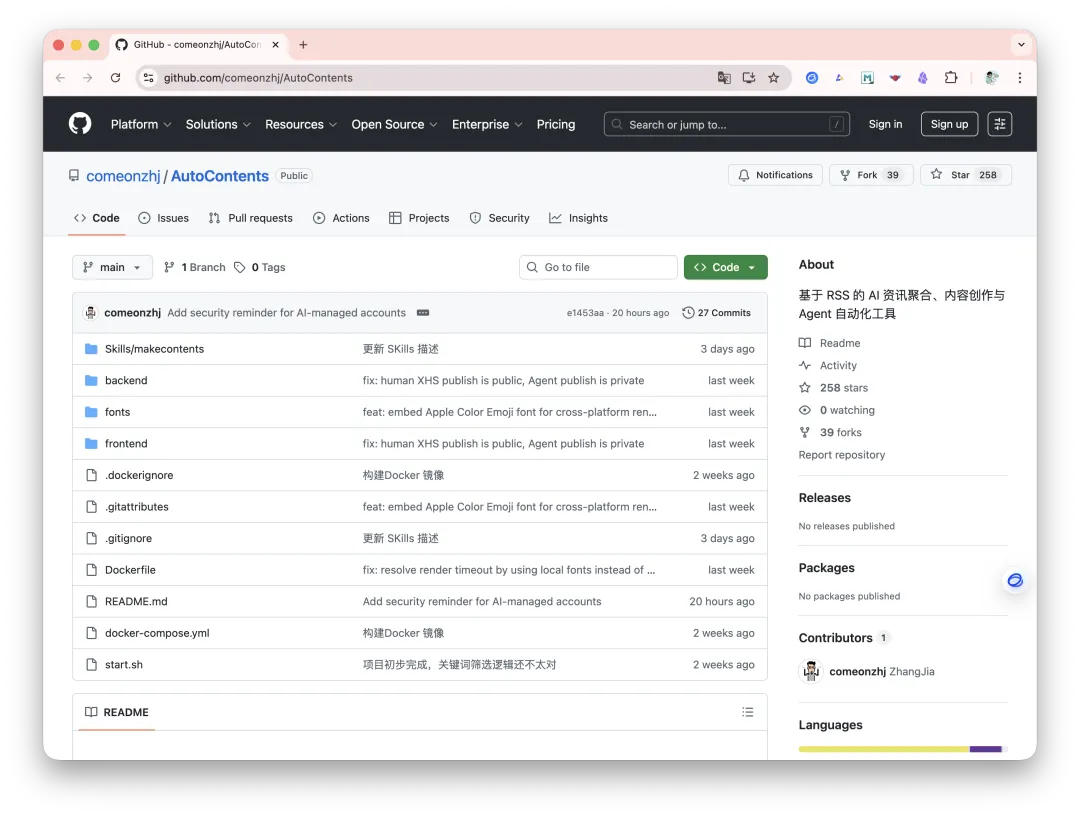This screenshot has width=1080, height=817.
Task: Open the main branch dropdown
Action: click(x=112, y=267)
